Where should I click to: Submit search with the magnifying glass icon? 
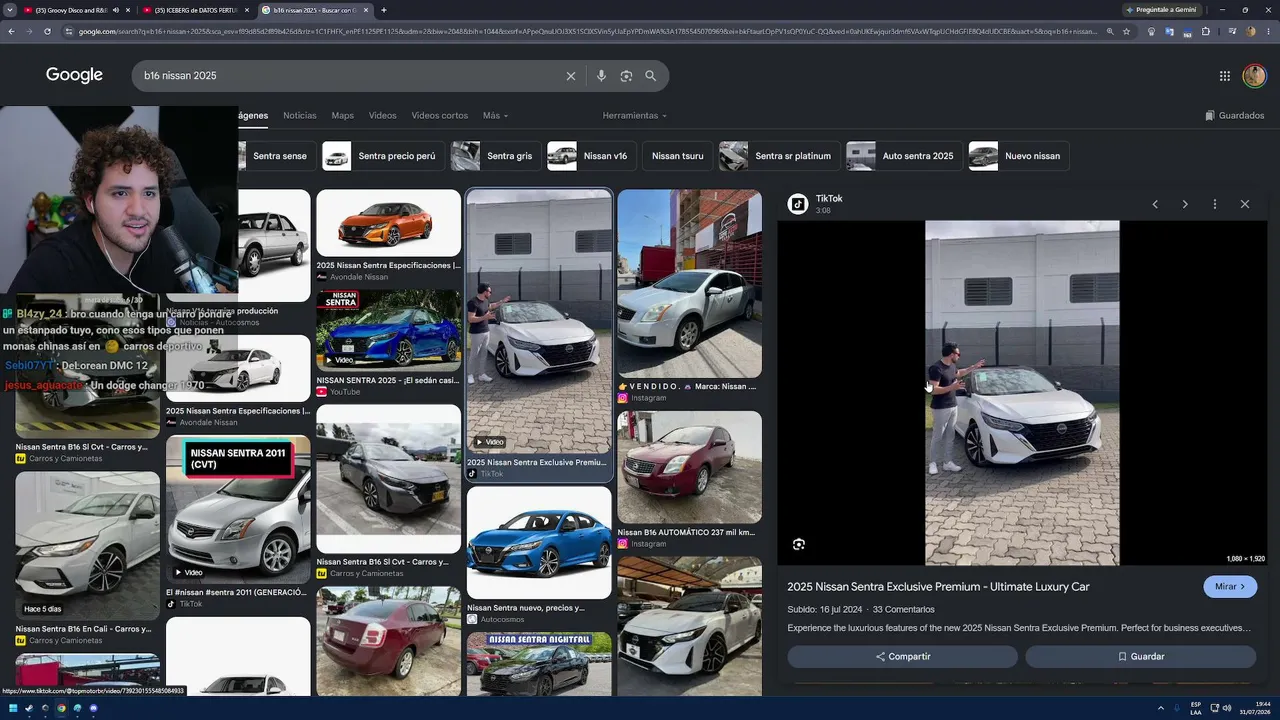pos(651,76)
